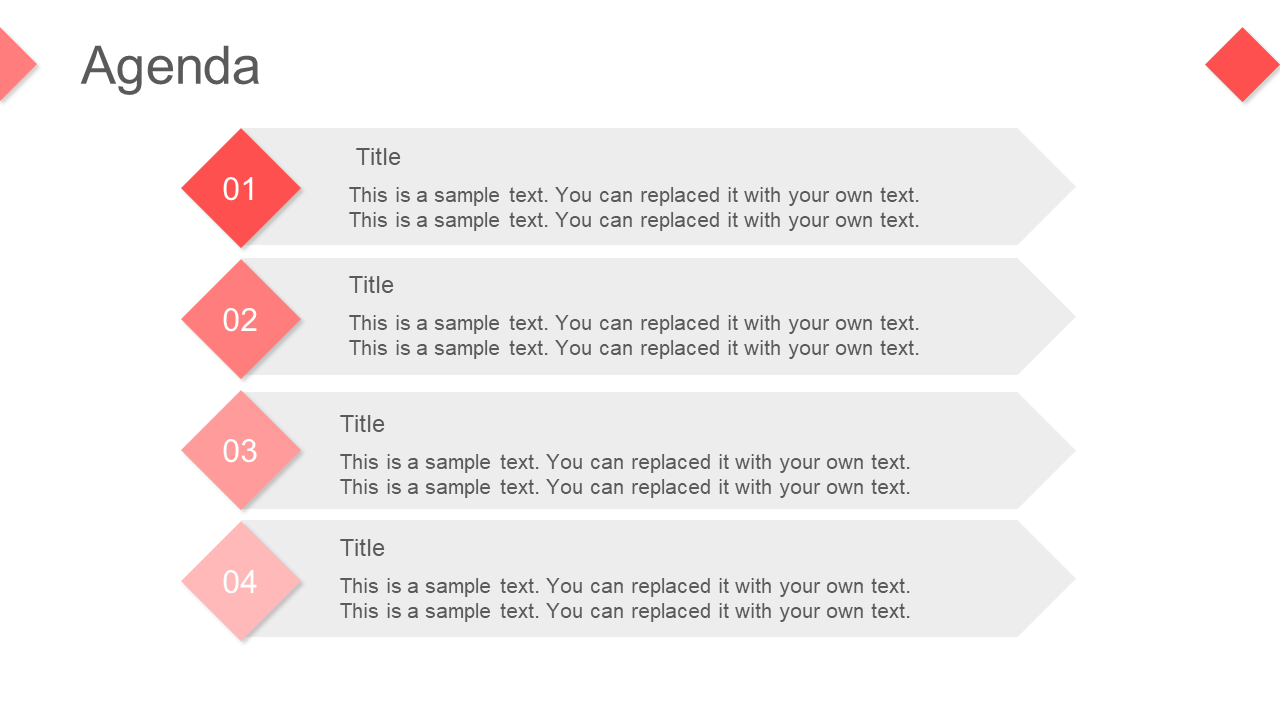The image size is (1280, 720).
Task: Click the gray arrow tip of banner 02
Action: (x=1045, y=316)
